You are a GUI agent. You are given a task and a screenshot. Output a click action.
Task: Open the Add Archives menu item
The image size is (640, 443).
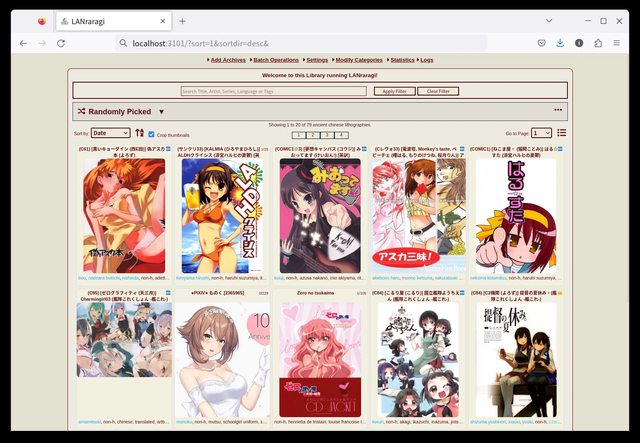tap(225, 60)
